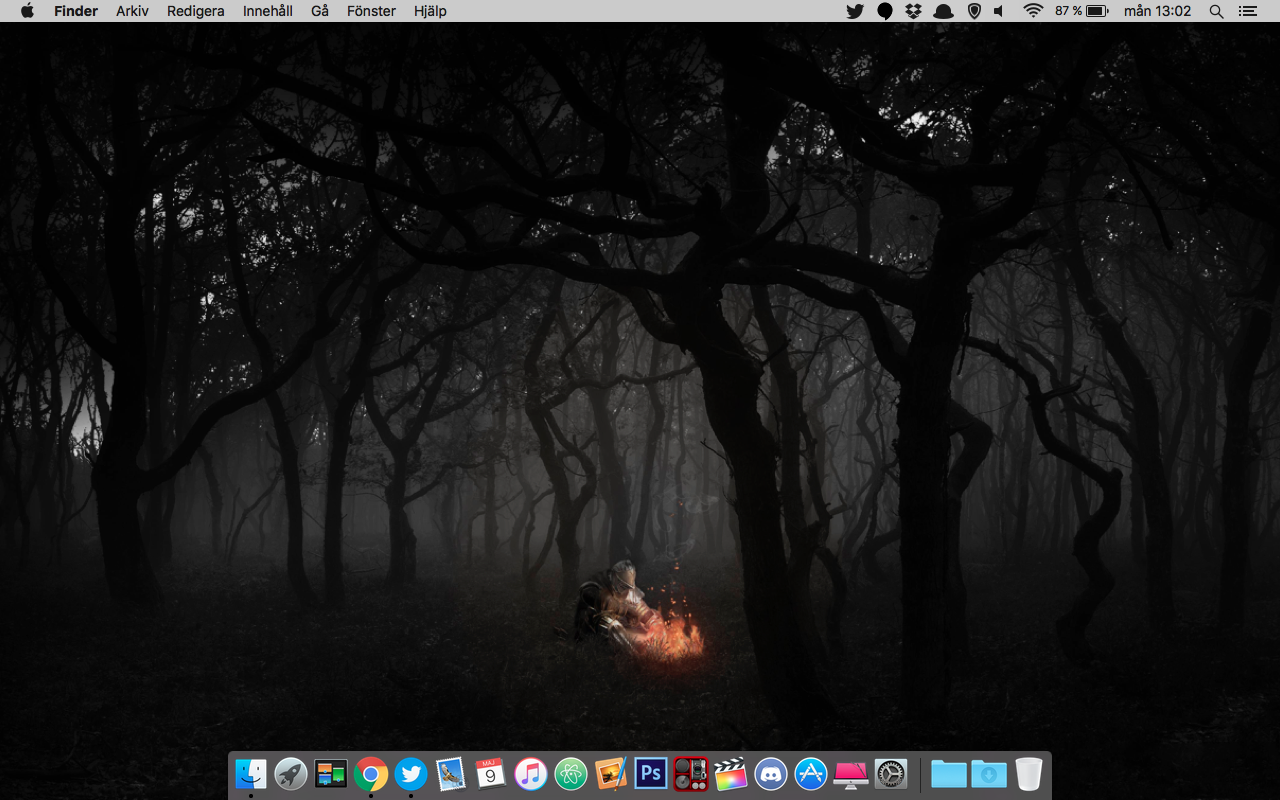The image size is (1280, 800).
Task: Open the Trash in the Dock
Action: (x=1029, y=774)
